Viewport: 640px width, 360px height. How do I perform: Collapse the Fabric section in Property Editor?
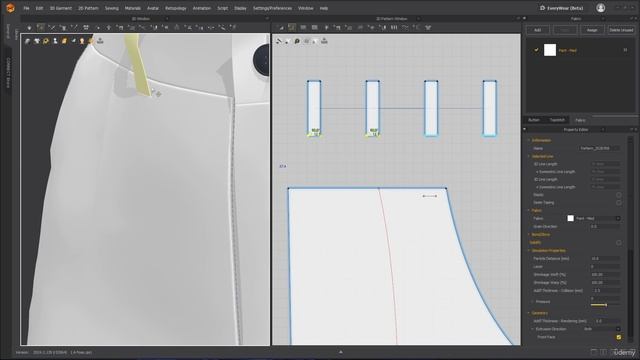tap(529, 211)
